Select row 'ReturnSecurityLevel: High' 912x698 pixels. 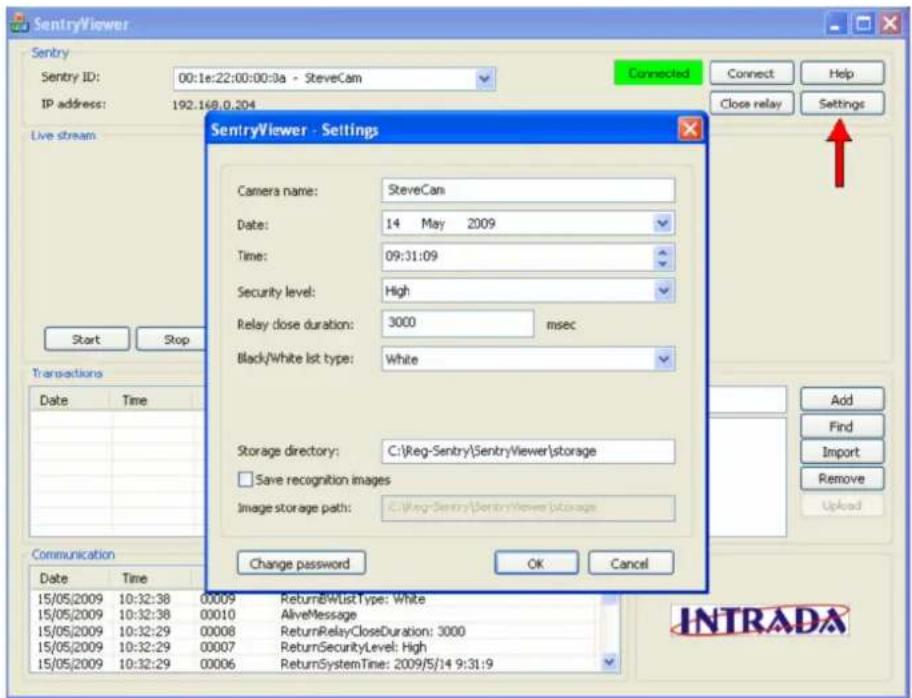tap(317, 647)
